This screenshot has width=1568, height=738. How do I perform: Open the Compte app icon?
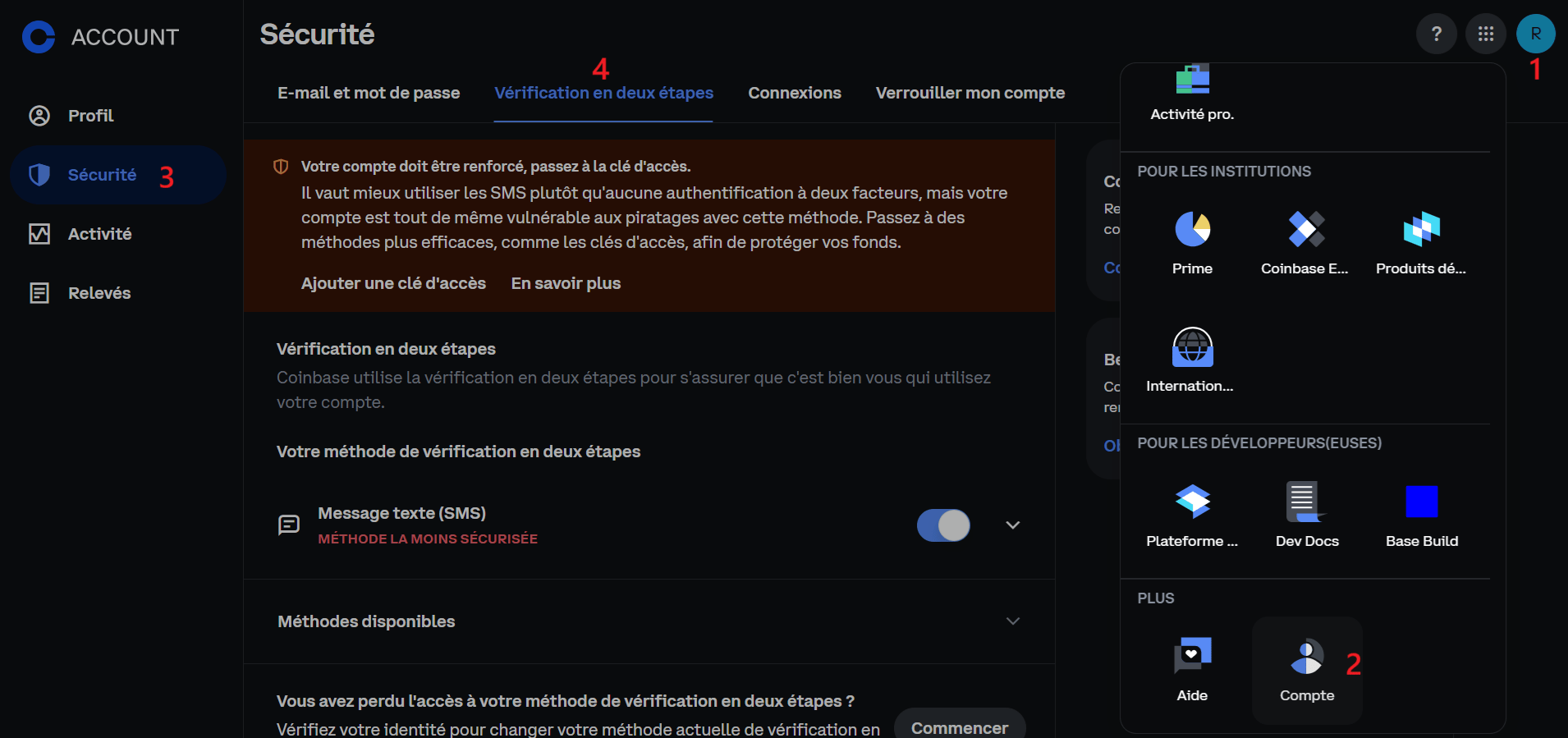tap(1307, 657)
